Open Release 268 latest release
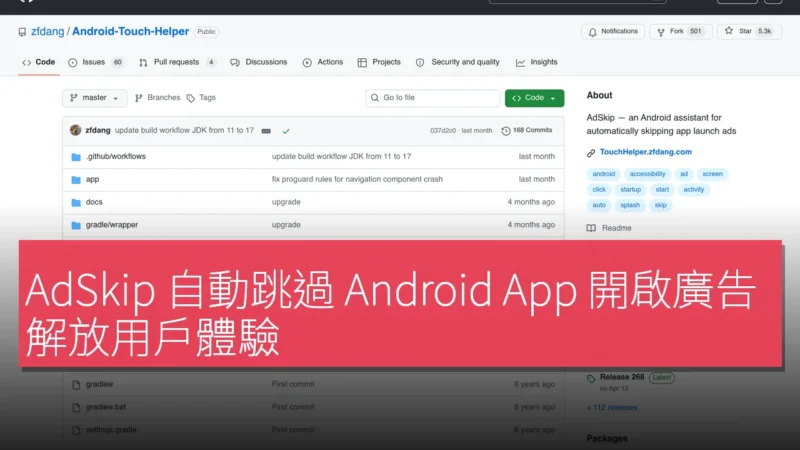Image resolution: width=800 pixels, height=450 pixels. (x=622, y=377)
